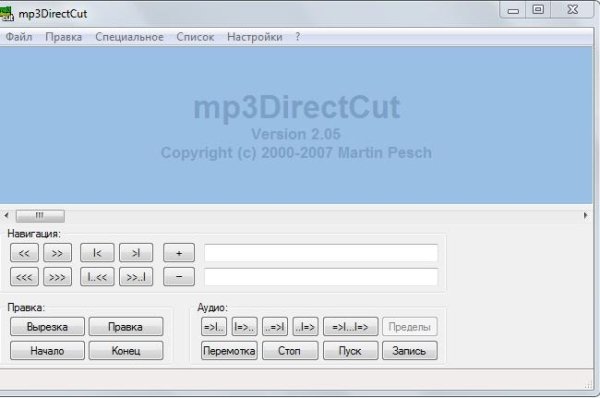Click the horizontal scrollbar thumb
600x398 pixels.
pyautogui.click(x=40, y=215)
